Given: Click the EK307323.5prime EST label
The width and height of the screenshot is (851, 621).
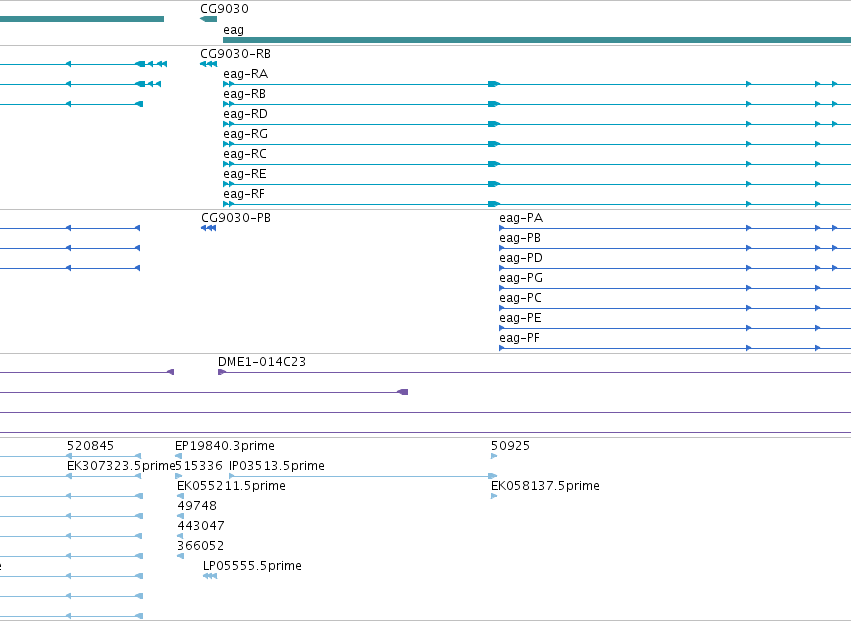Looking at the screenshot, I should tap(120, 466).
